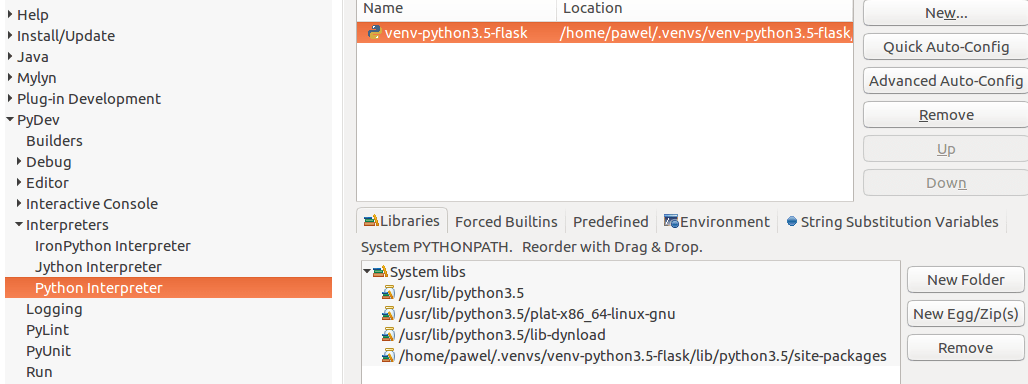The height and width of the screenshot is (384, 1028).
Task: Select the venv-python3.5-flask interpreter name
Action: 456,32
